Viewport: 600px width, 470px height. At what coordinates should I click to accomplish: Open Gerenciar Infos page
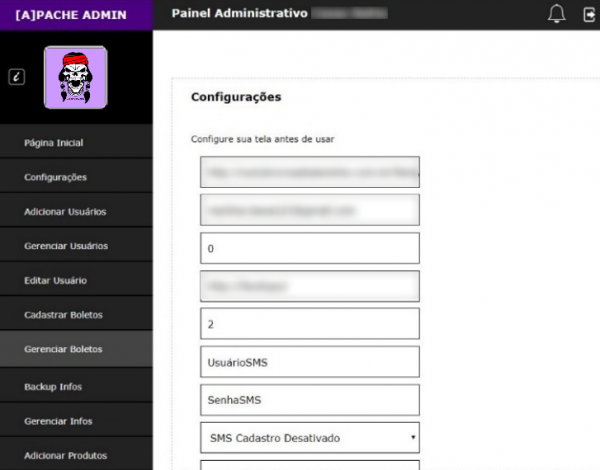tap(58, 421)
